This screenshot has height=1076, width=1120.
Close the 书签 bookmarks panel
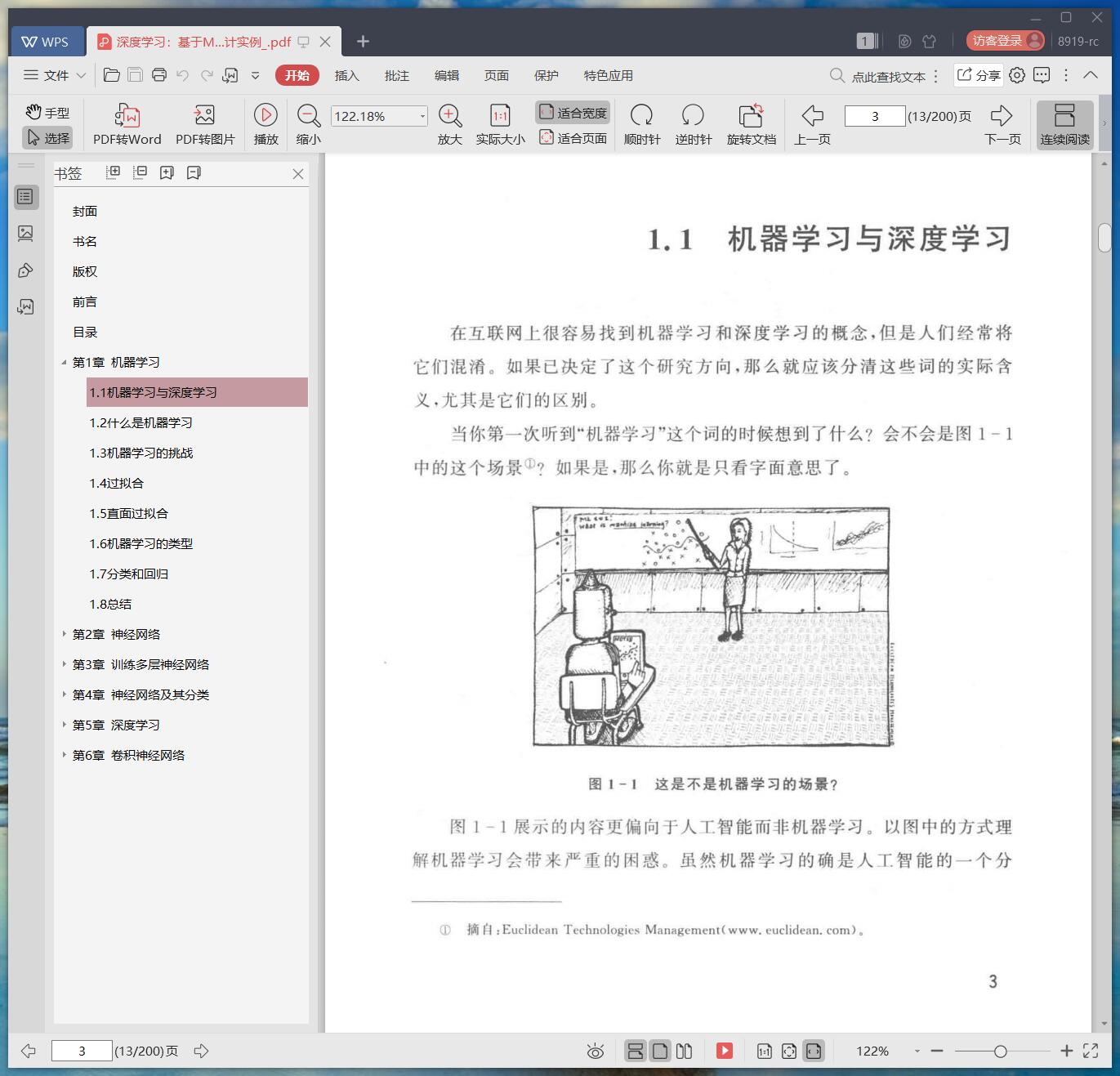click(x=298, y=174)
